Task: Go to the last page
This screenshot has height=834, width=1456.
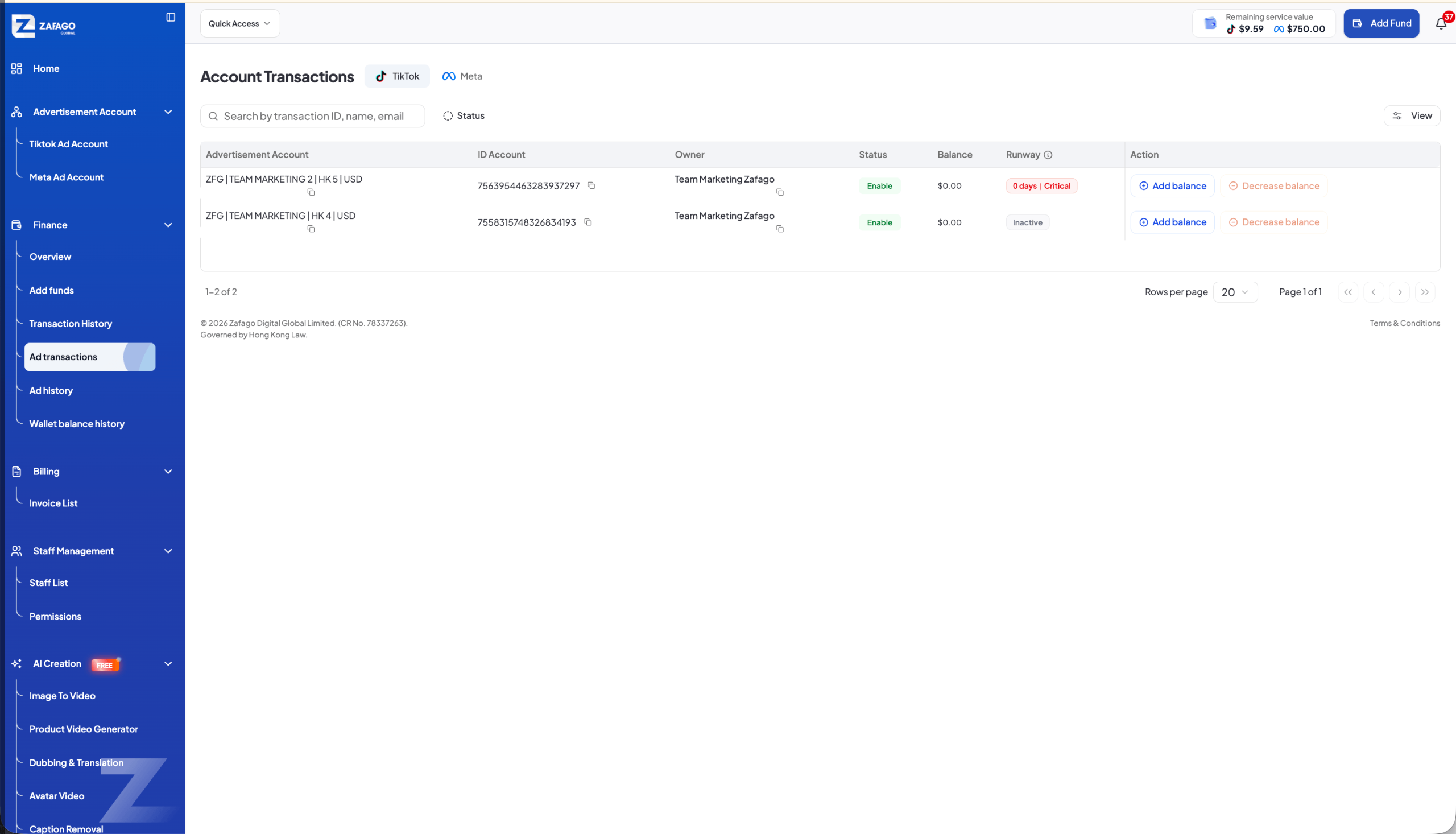Action: coord(1425,292)
